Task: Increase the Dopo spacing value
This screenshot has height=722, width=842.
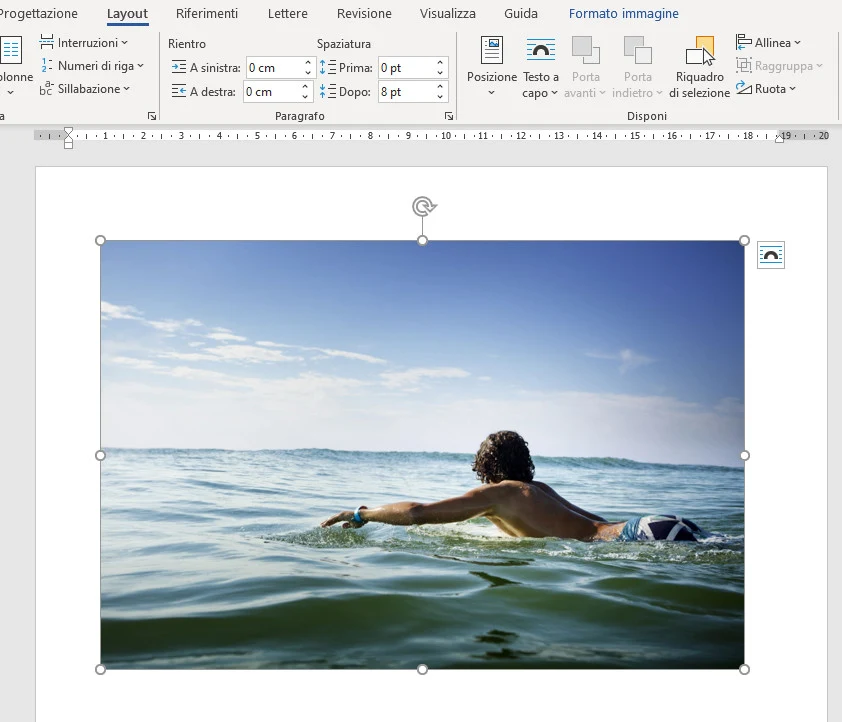Action: click(440, 87)
